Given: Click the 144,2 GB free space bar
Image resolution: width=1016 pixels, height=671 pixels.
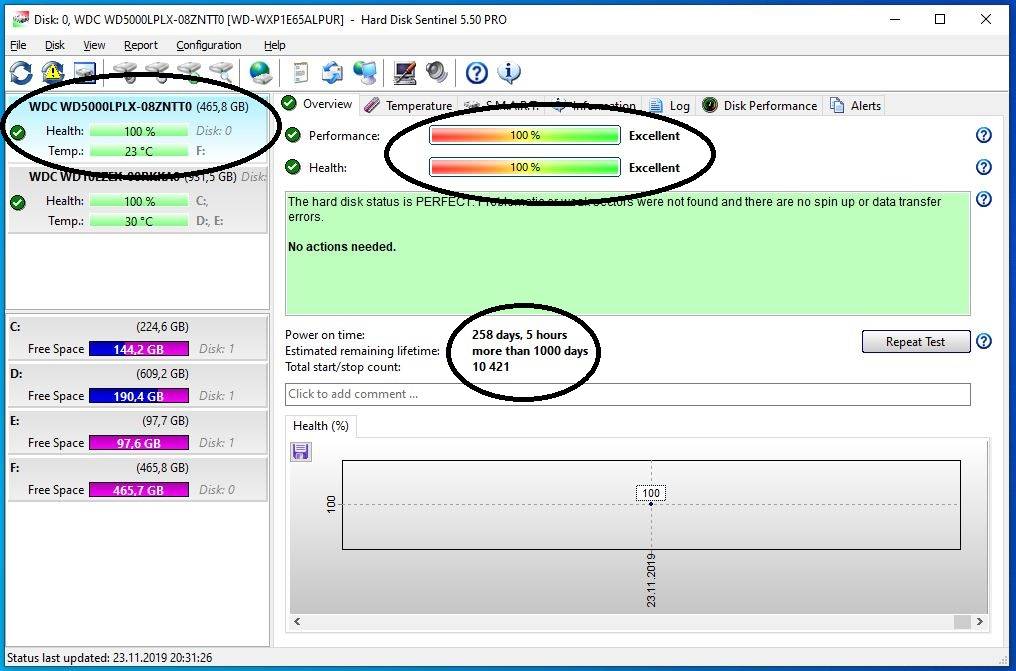Looking at the screenshot, I should [139, 348].
